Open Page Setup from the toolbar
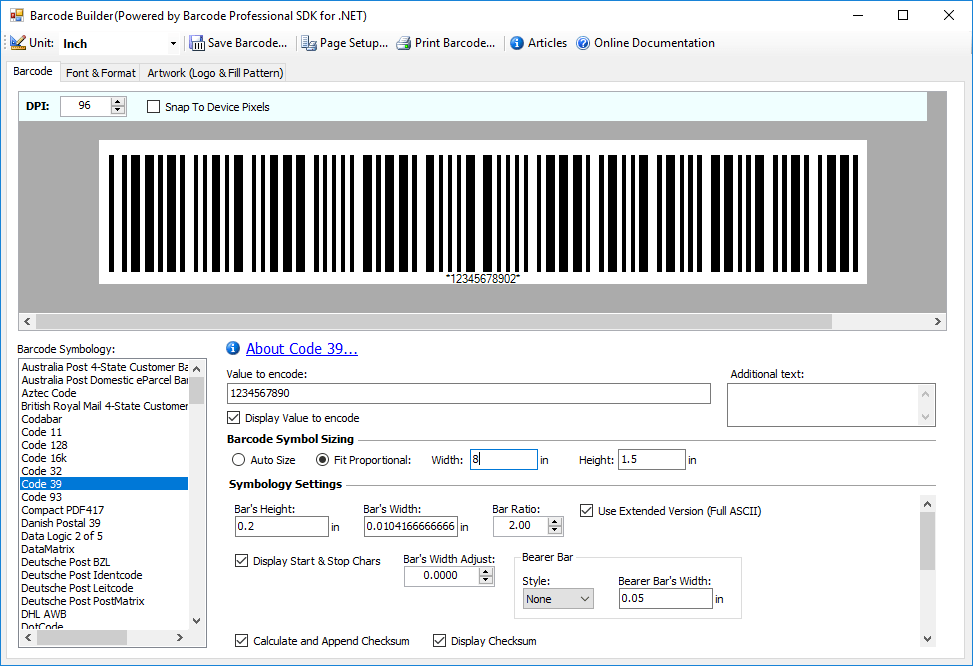The width and height of the screenshot is (973, 666). coord(310,43)
